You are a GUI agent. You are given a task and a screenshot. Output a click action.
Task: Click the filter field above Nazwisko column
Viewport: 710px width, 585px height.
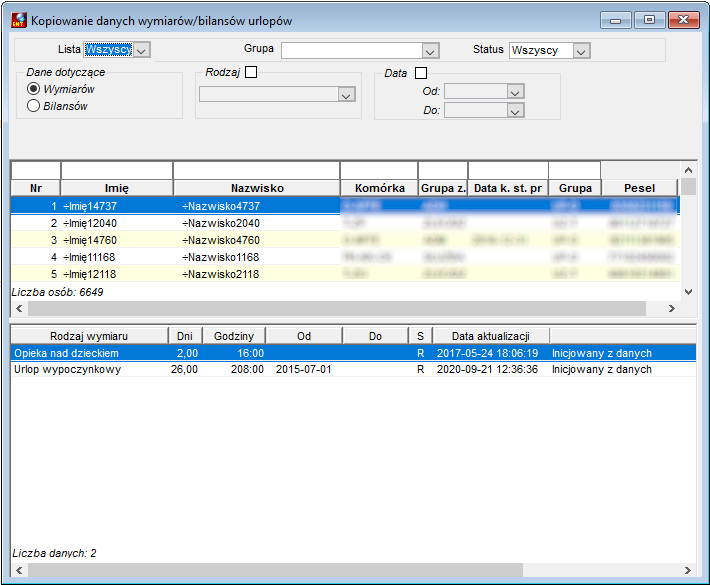coord(257,171)
